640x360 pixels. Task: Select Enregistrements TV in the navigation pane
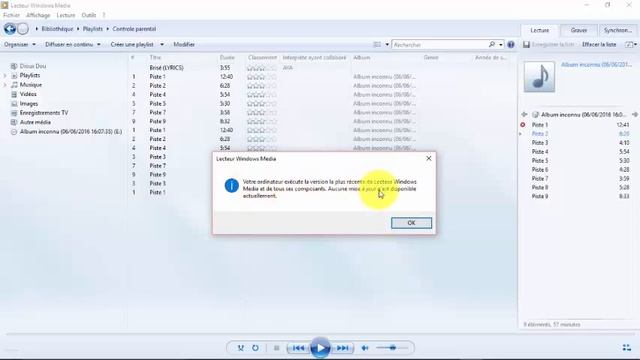[x=44, y=113]
